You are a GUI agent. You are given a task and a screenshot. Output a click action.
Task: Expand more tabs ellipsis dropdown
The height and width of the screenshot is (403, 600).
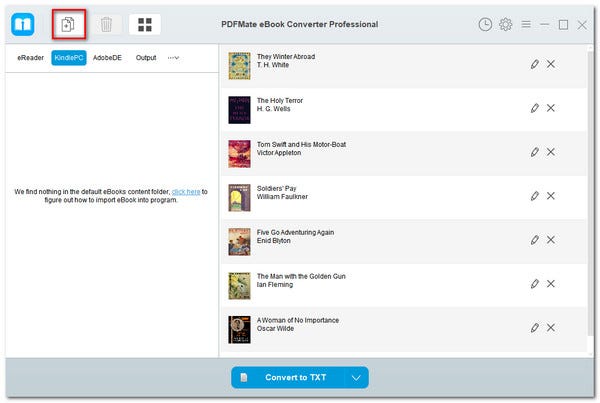(x=173, y=58)
